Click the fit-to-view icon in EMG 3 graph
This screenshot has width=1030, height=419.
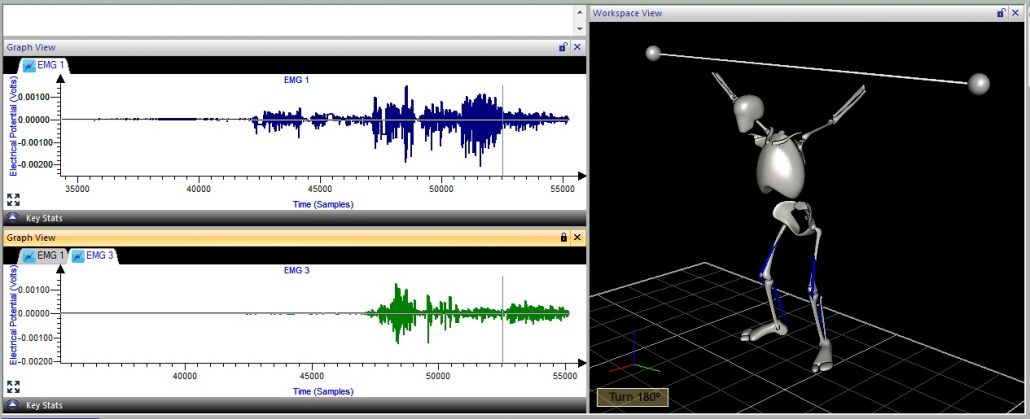(x=13, y=386)
